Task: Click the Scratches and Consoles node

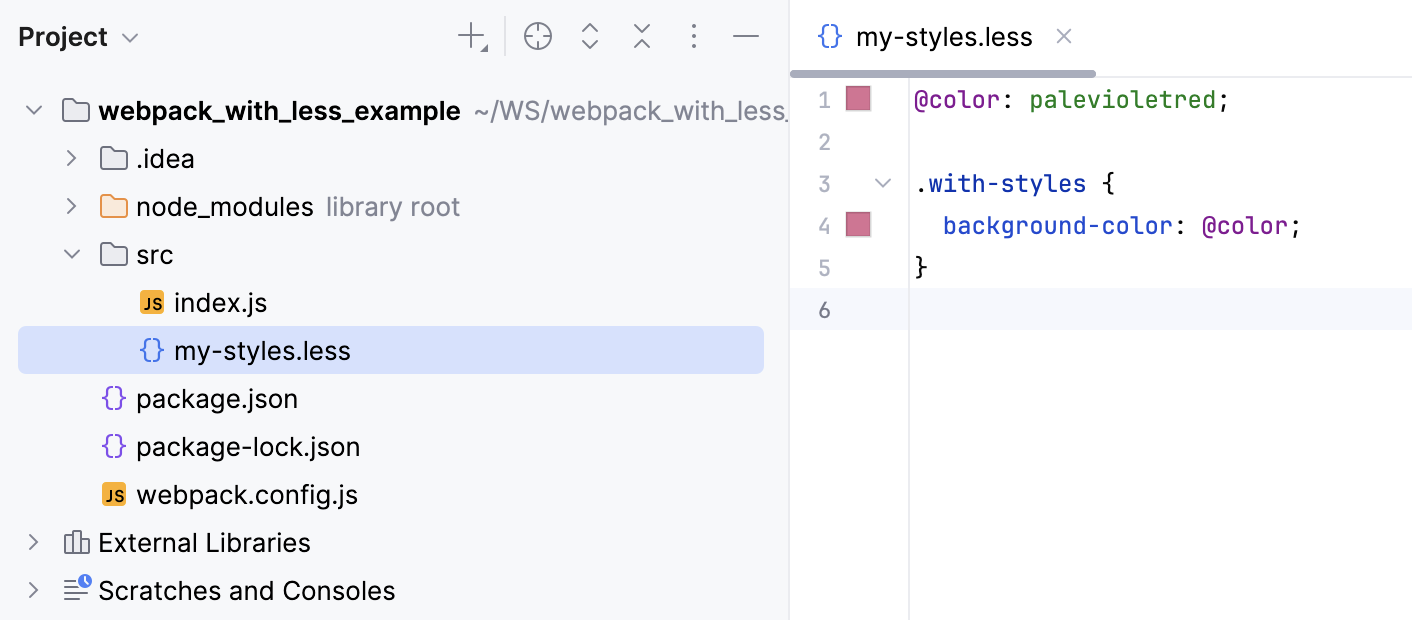Action: coord(246,590)
